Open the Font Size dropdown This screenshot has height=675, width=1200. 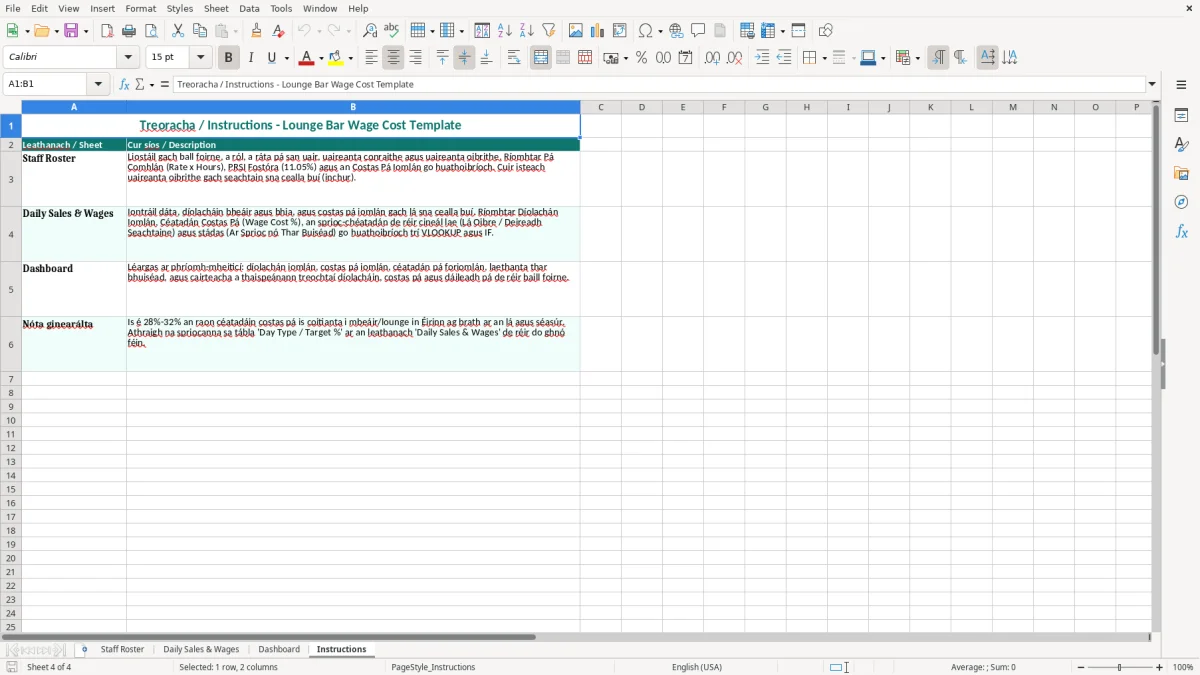pos(200,58)
